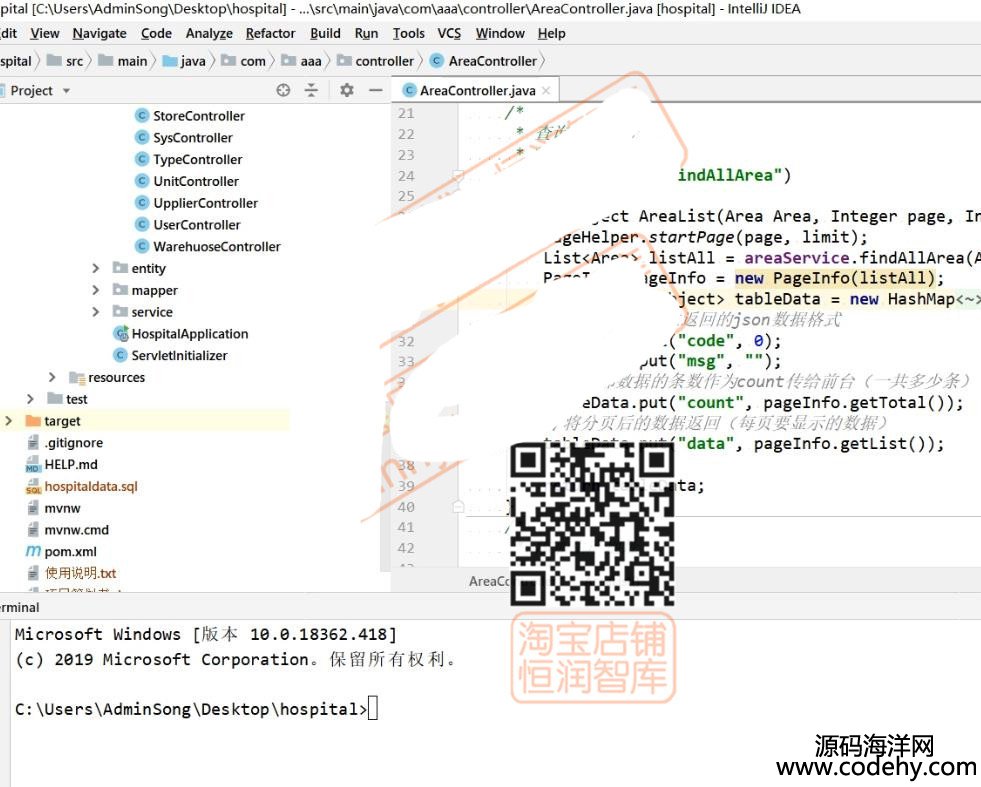Close the AreaController.java editor tab
This screenshot has height=787, width=981.
546,91
